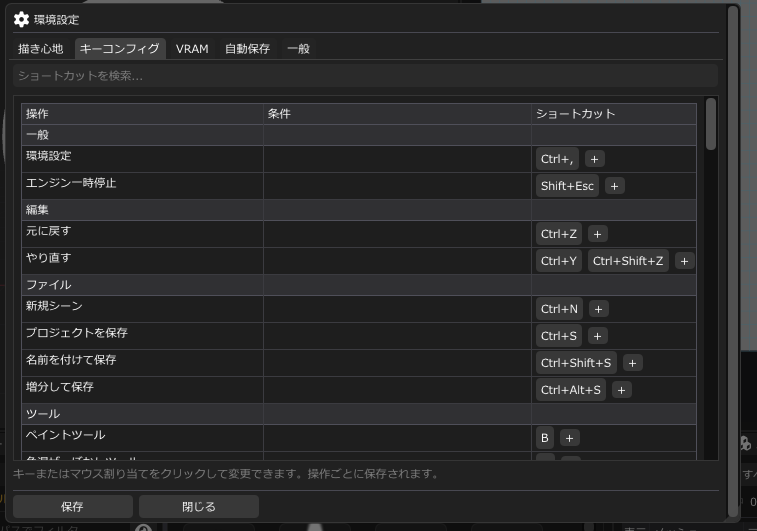Select the ペイントツール row label

[66, 435]
